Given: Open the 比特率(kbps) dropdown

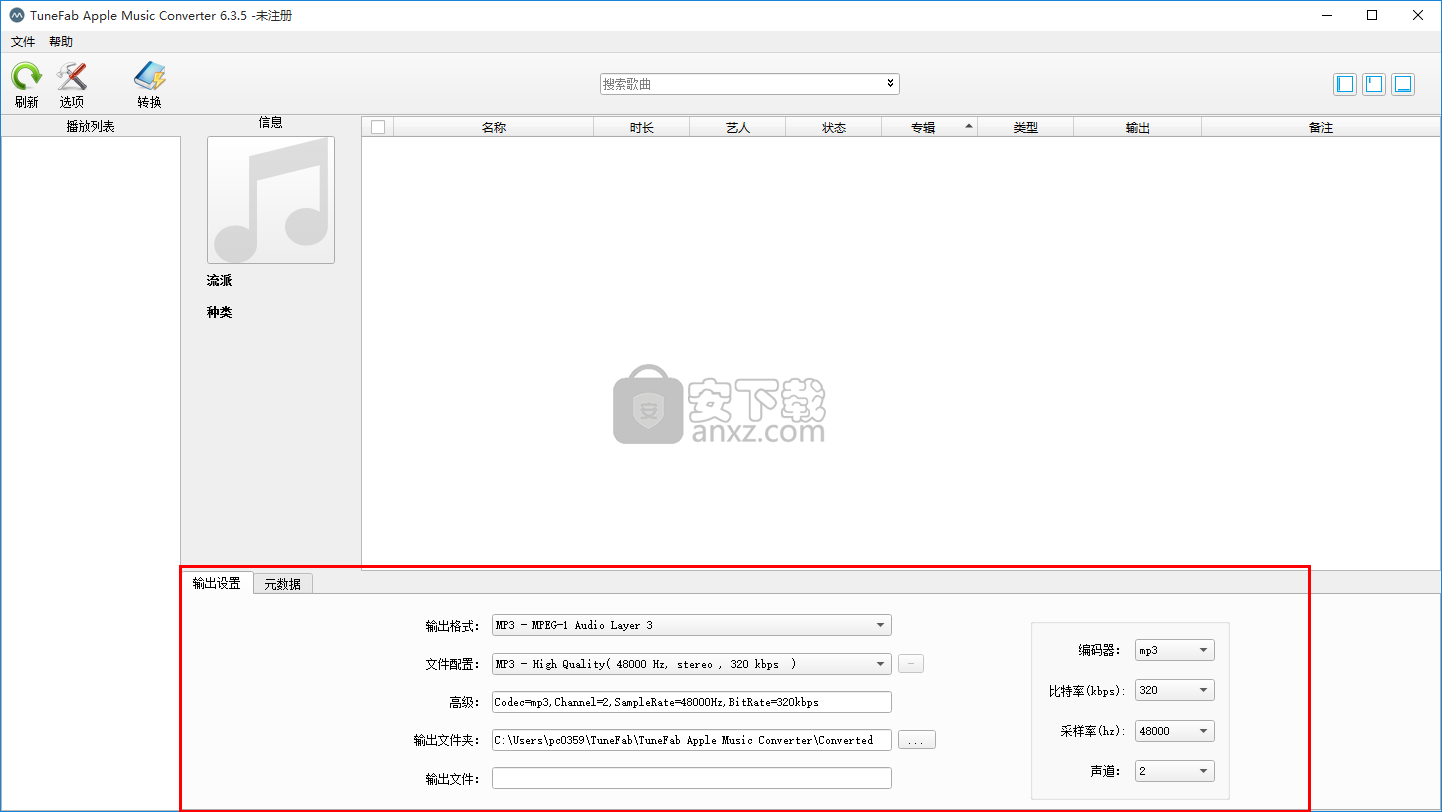Looking at the screenshot, I should pyautogui.click(x=1175, y=690).
